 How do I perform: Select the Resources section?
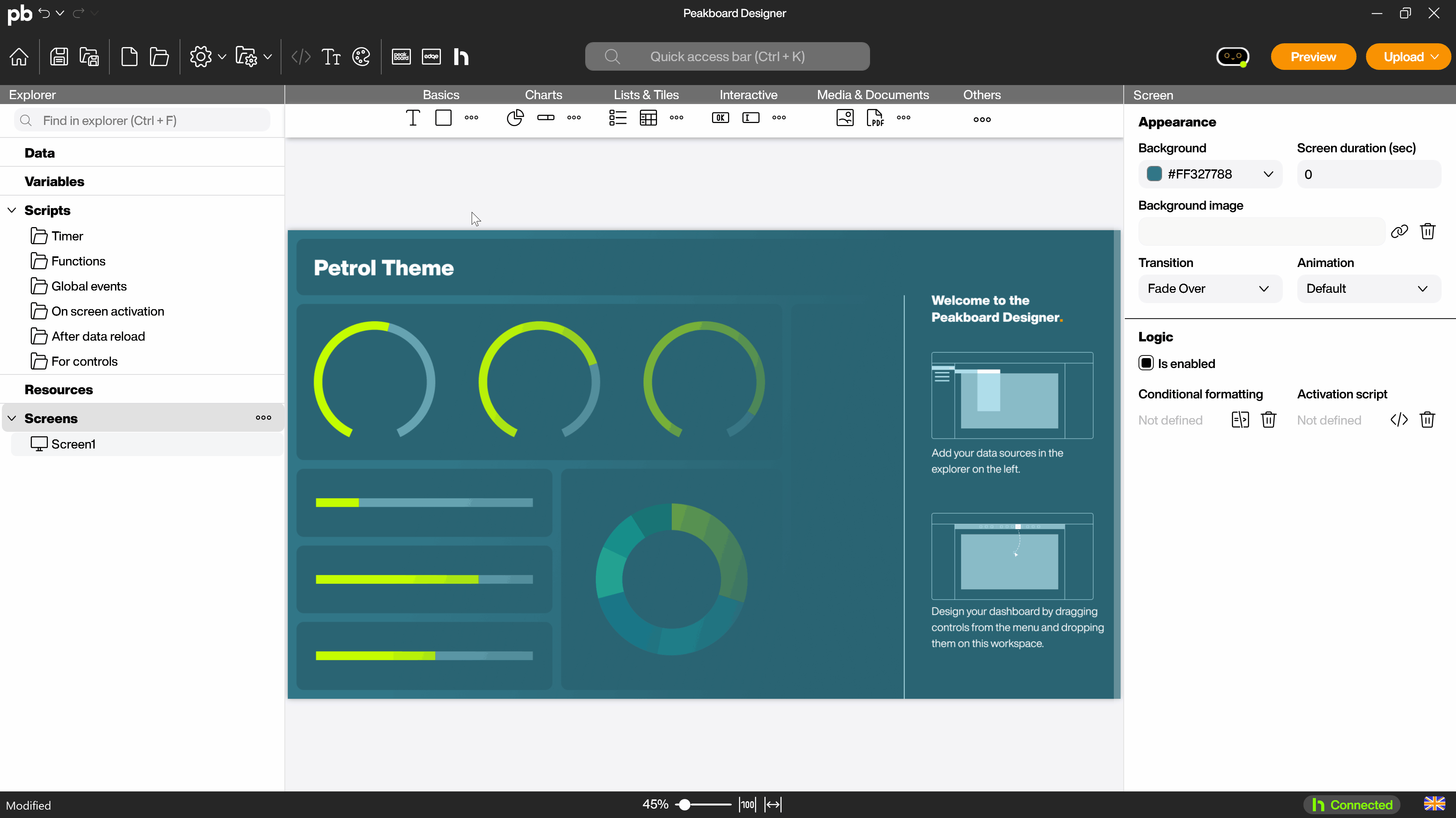pos(59,390)
